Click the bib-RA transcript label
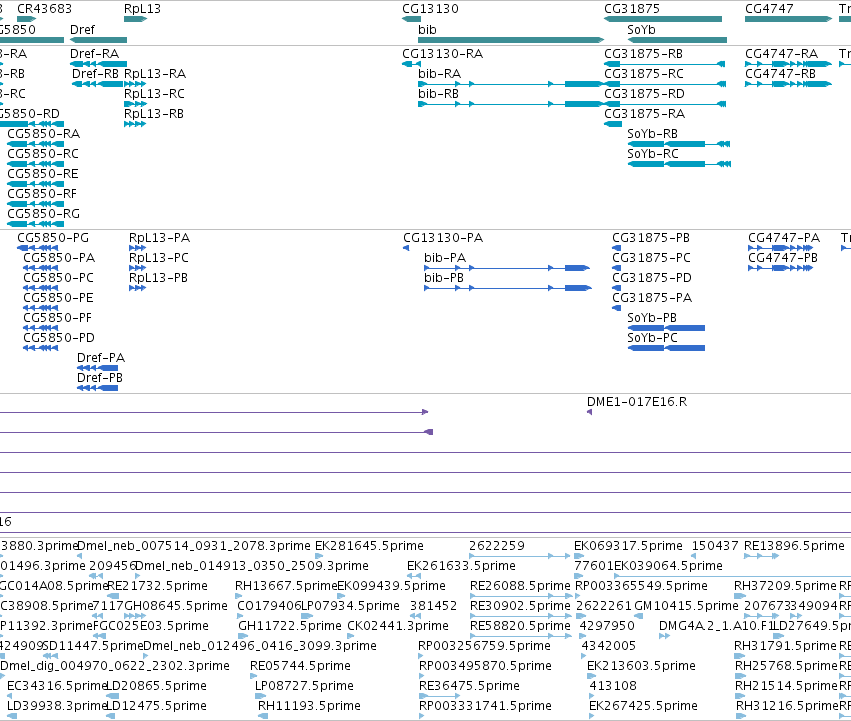This screenshot has width=851, height=721. tap(440, 73)
